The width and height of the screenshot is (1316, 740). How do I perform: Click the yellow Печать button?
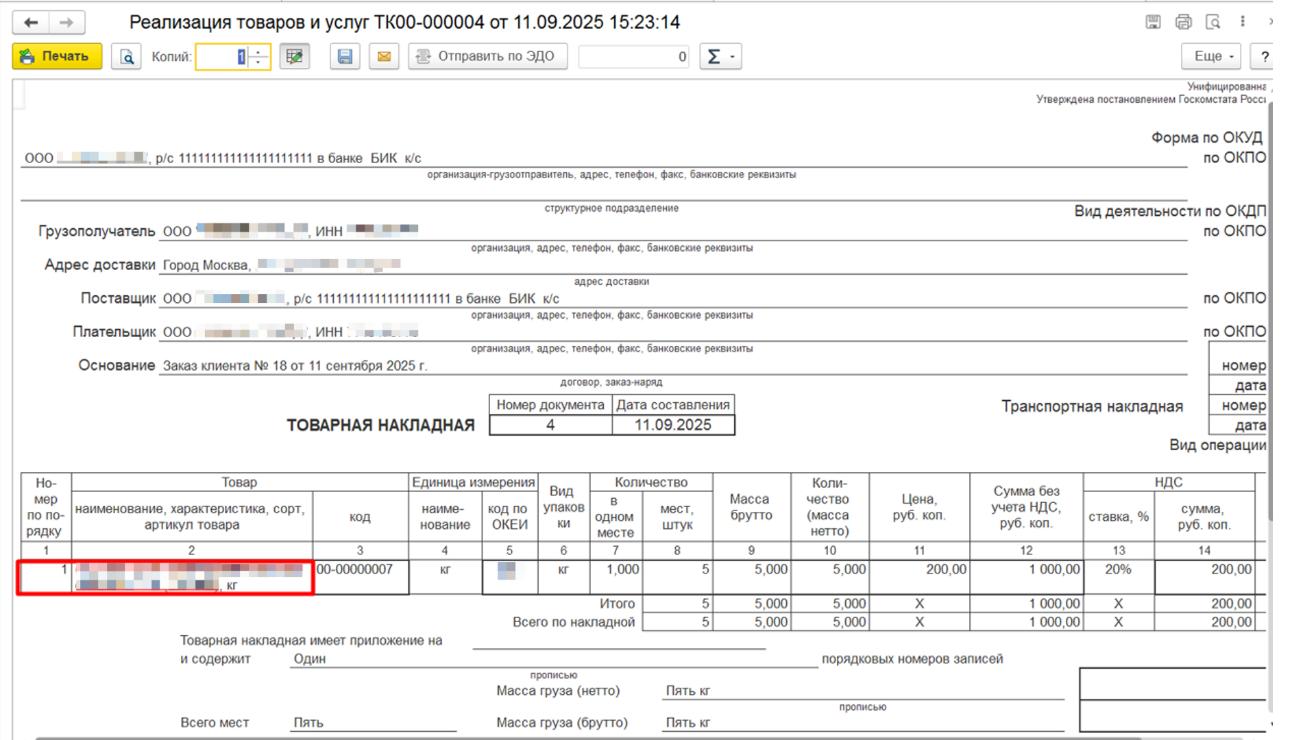[x=57, y=57]
